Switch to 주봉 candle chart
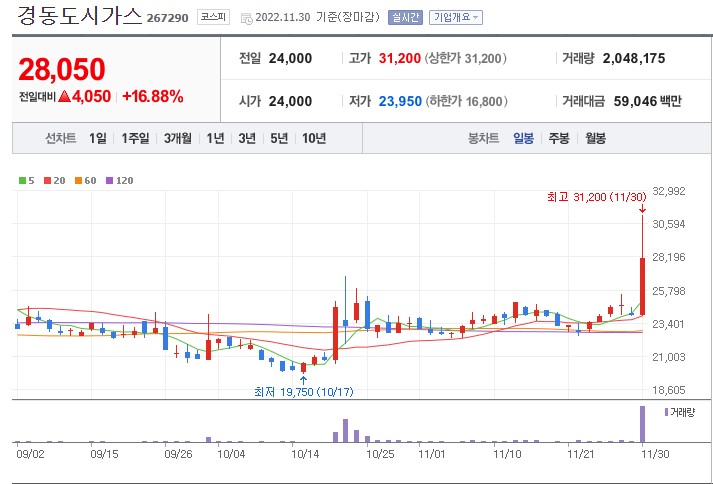The image size is (713, 484). (x=559, y=138)
